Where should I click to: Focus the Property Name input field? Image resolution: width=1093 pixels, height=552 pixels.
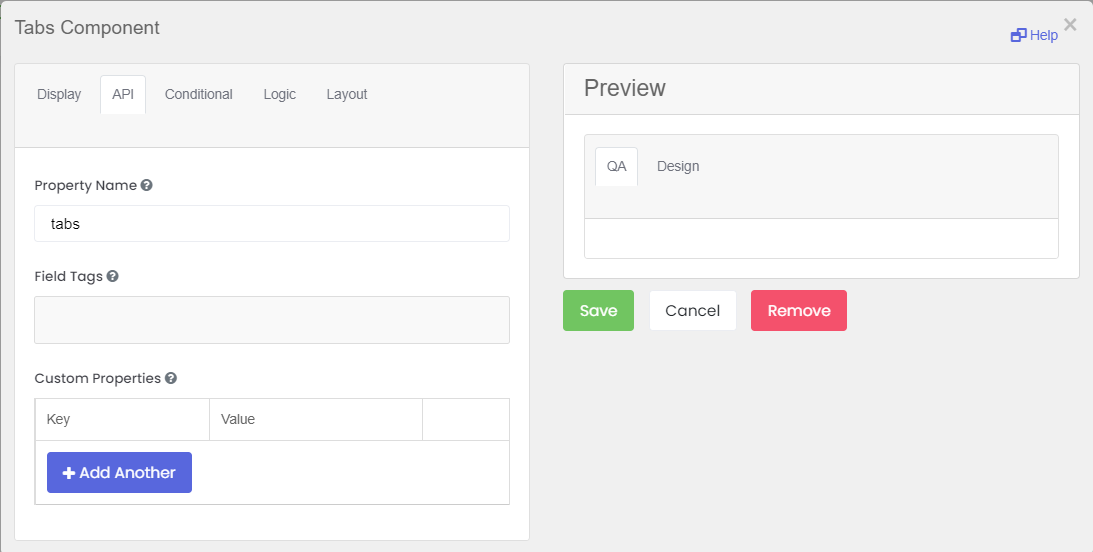272,224
